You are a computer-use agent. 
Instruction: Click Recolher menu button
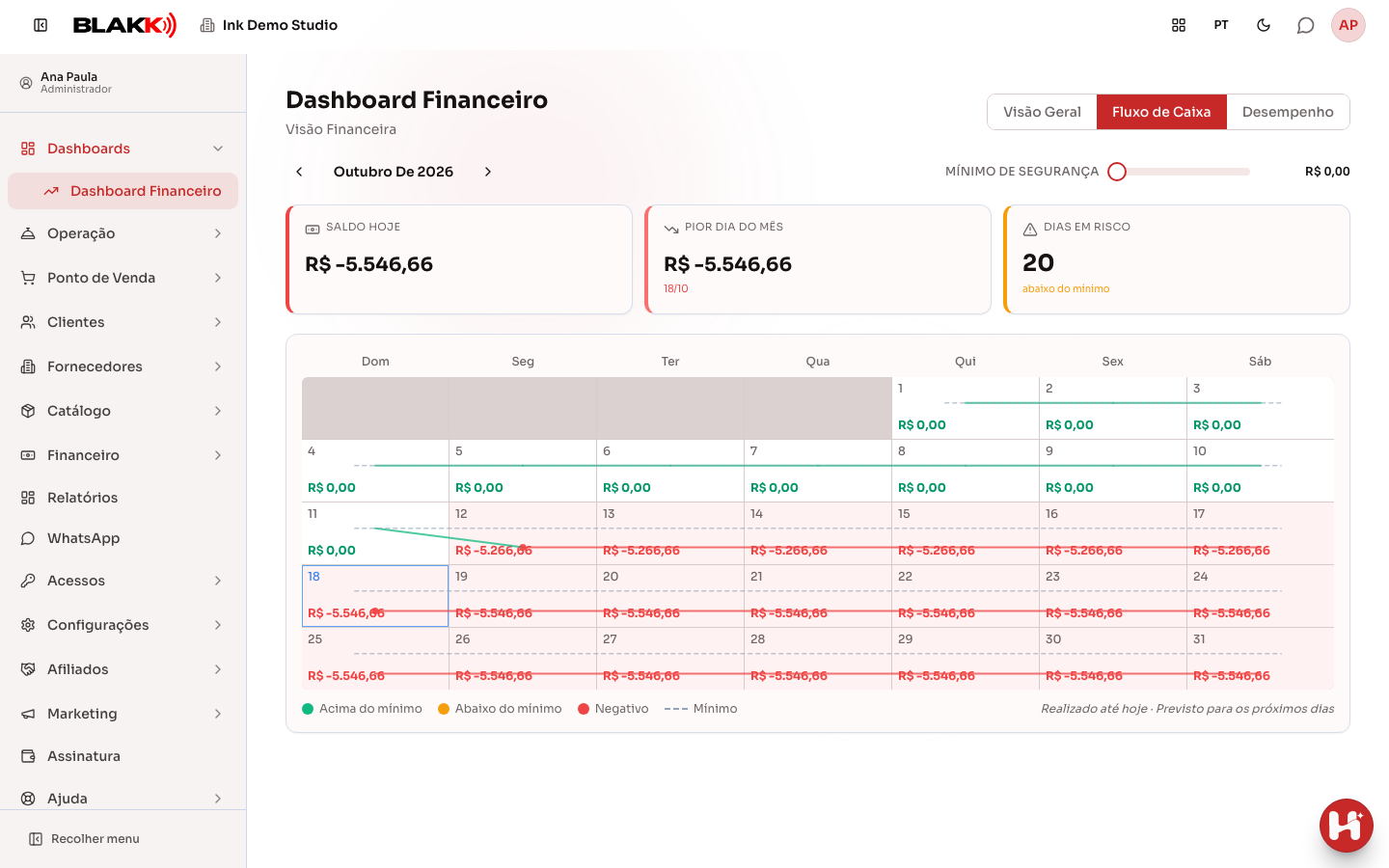(84, 839)
